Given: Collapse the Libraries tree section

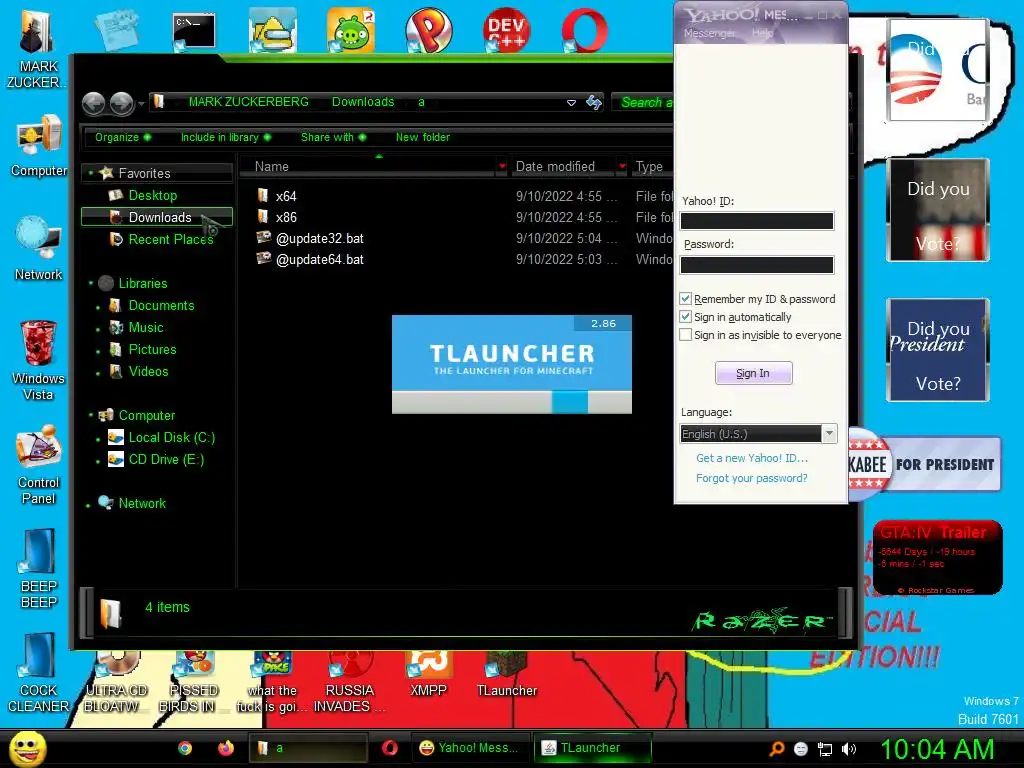Looking at the screenshot, I should click(91, 283).
